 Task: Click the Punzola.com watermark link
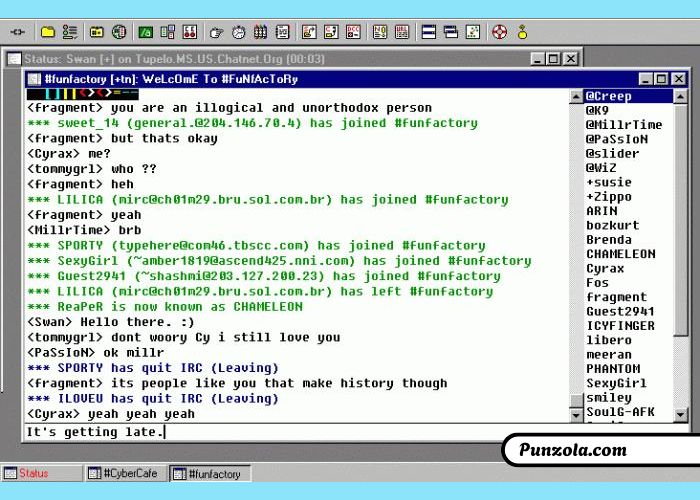point(573,450)
